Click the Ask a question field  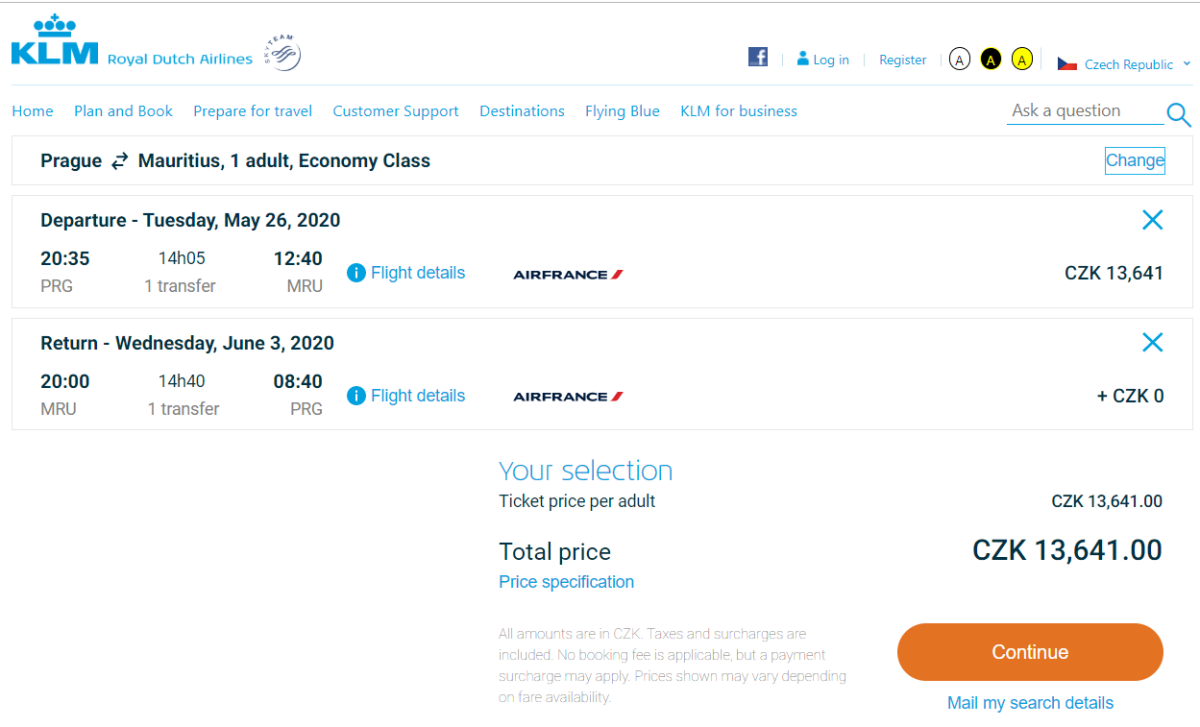[x=1084, y=111]
